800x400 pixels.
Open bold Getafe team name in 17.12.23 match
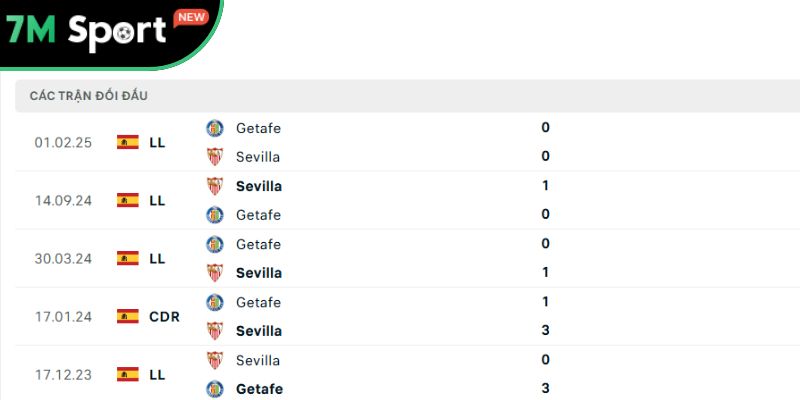[x=259, y=389]
